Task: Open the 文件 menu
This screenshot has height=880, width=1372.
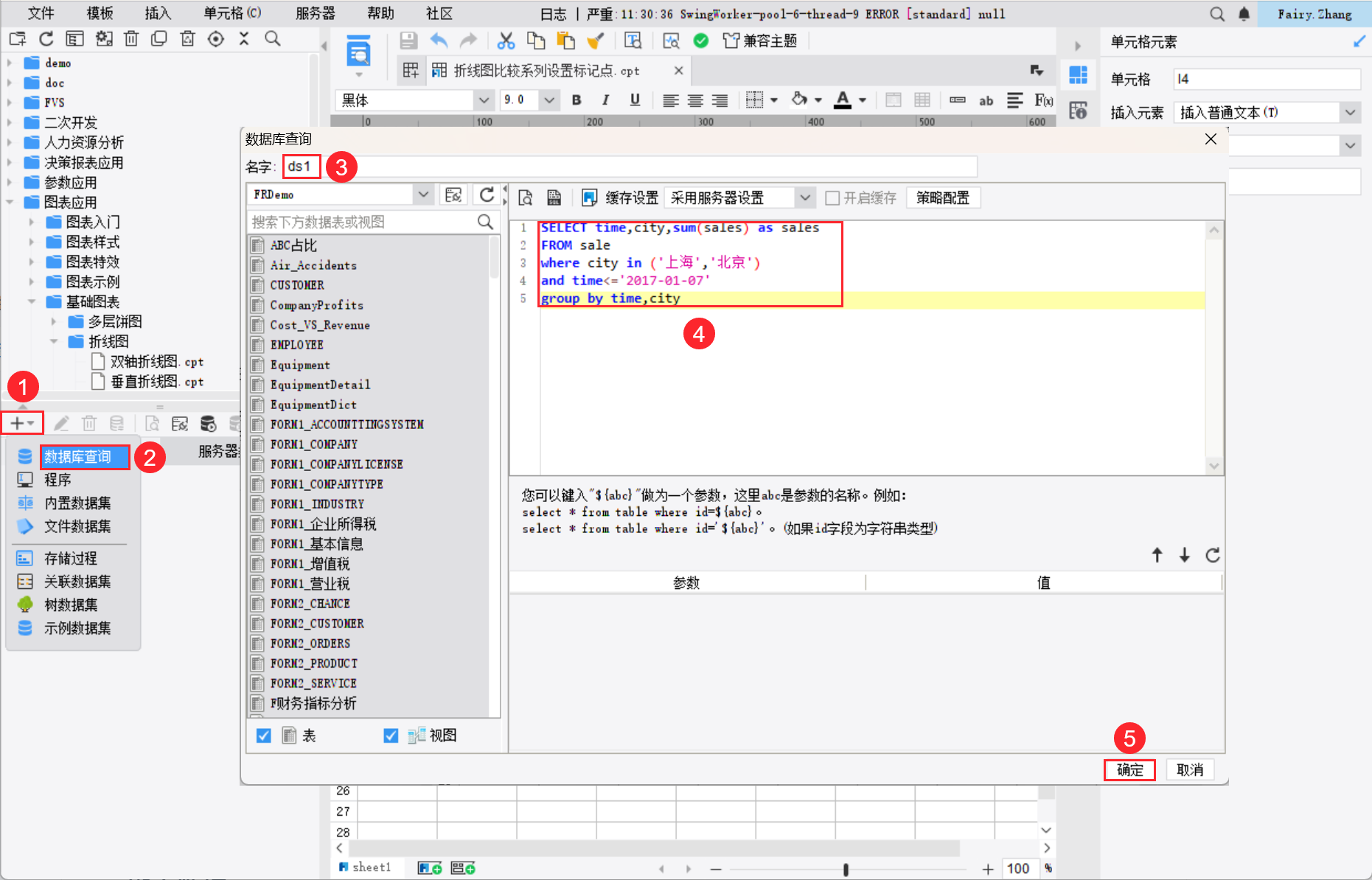Action: 41,13
